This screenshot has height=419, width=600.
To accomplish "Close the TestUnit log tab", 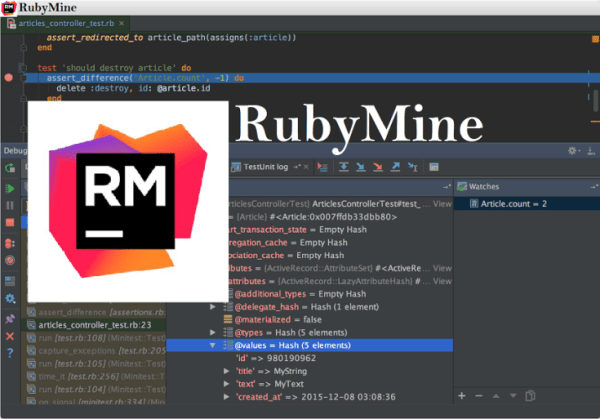I will [306, 167].
